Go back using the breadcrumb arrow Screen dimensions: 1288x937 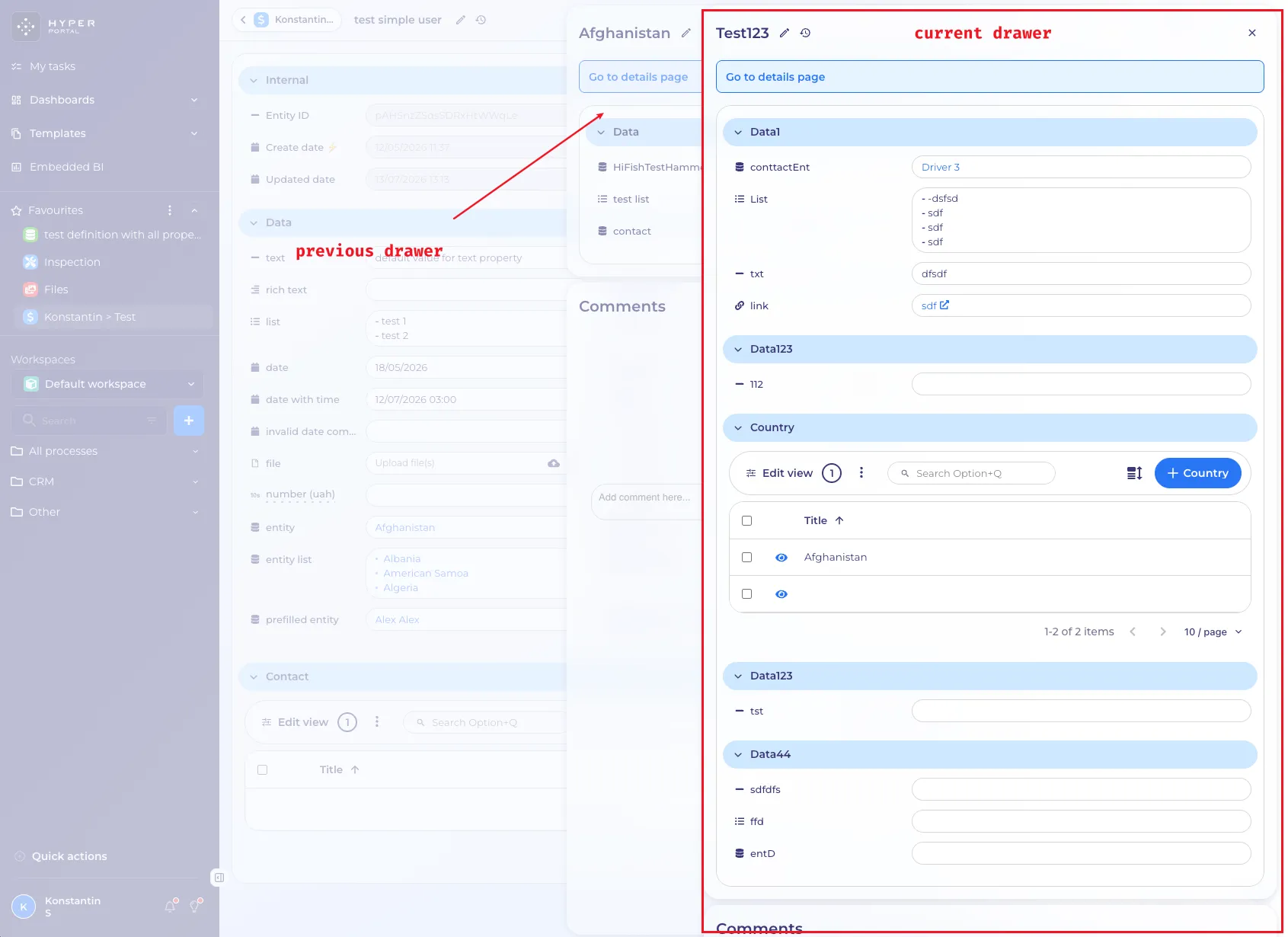pos(243,20)
